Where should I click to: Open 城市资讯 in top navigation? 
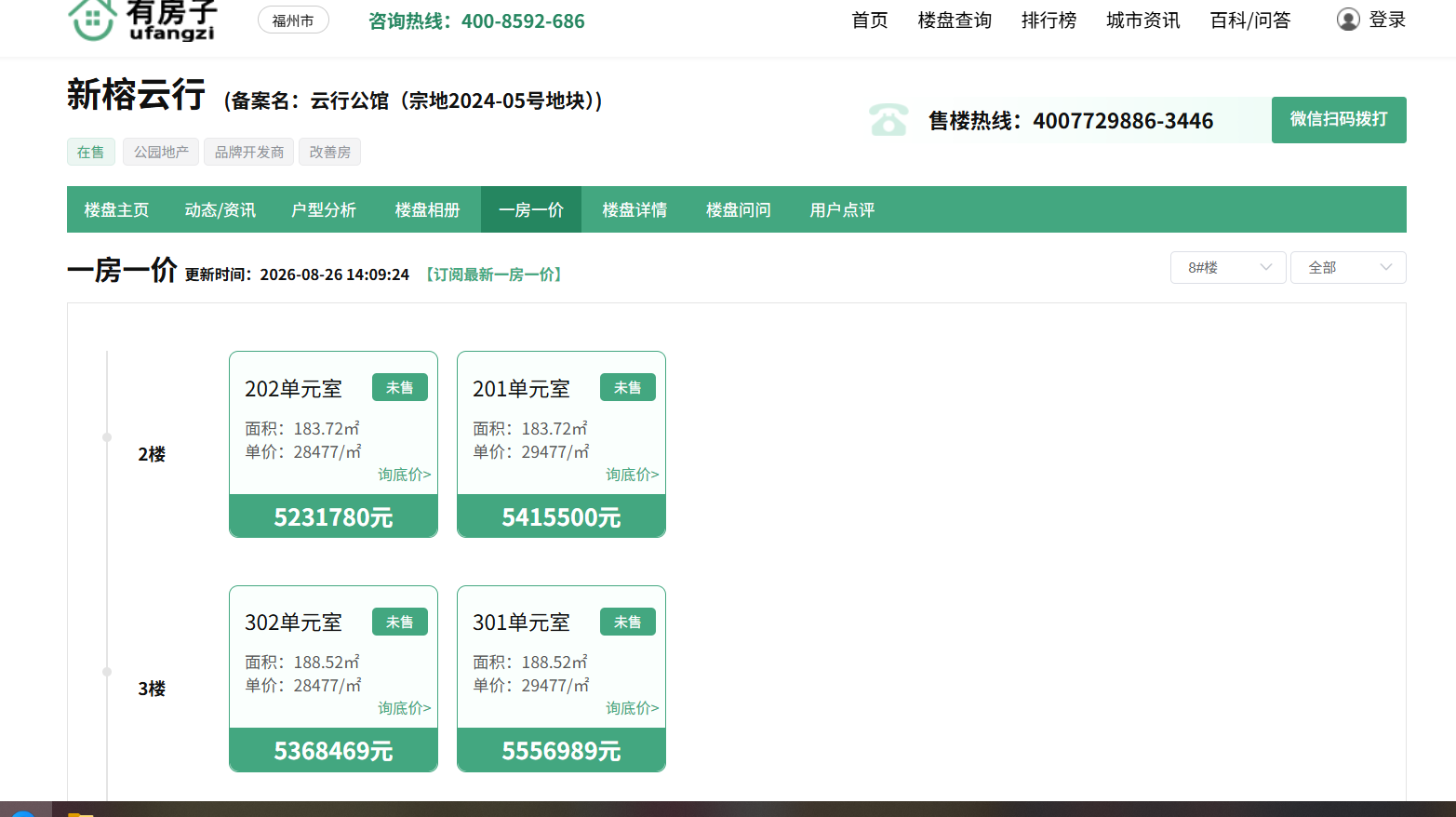coord(1142,20)
